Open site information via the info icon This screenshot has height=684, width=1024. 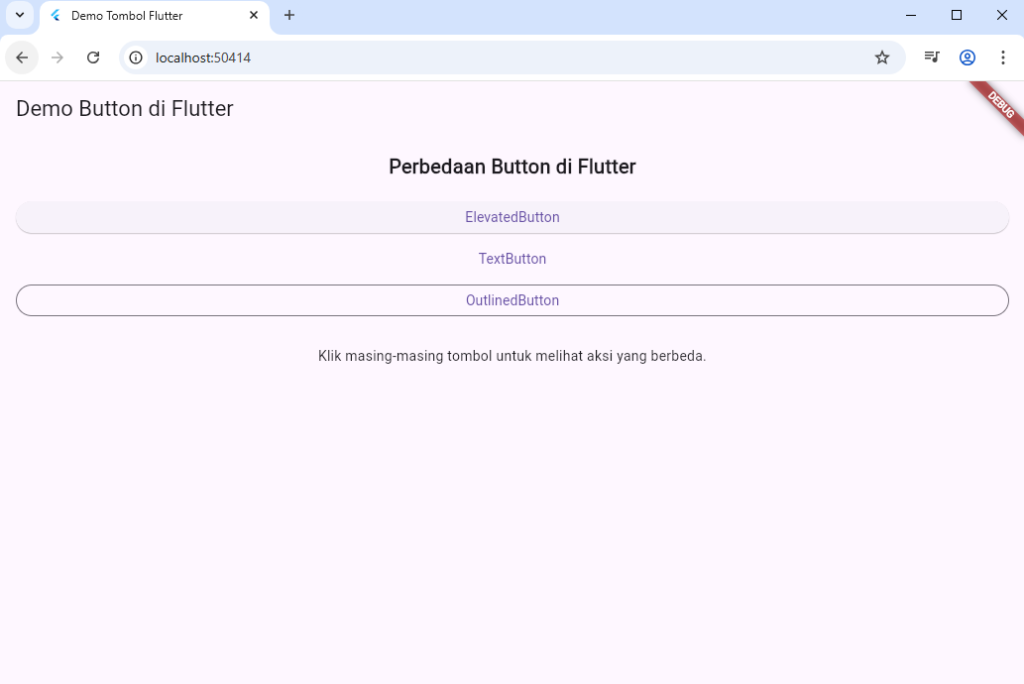[x=135, y=57]
